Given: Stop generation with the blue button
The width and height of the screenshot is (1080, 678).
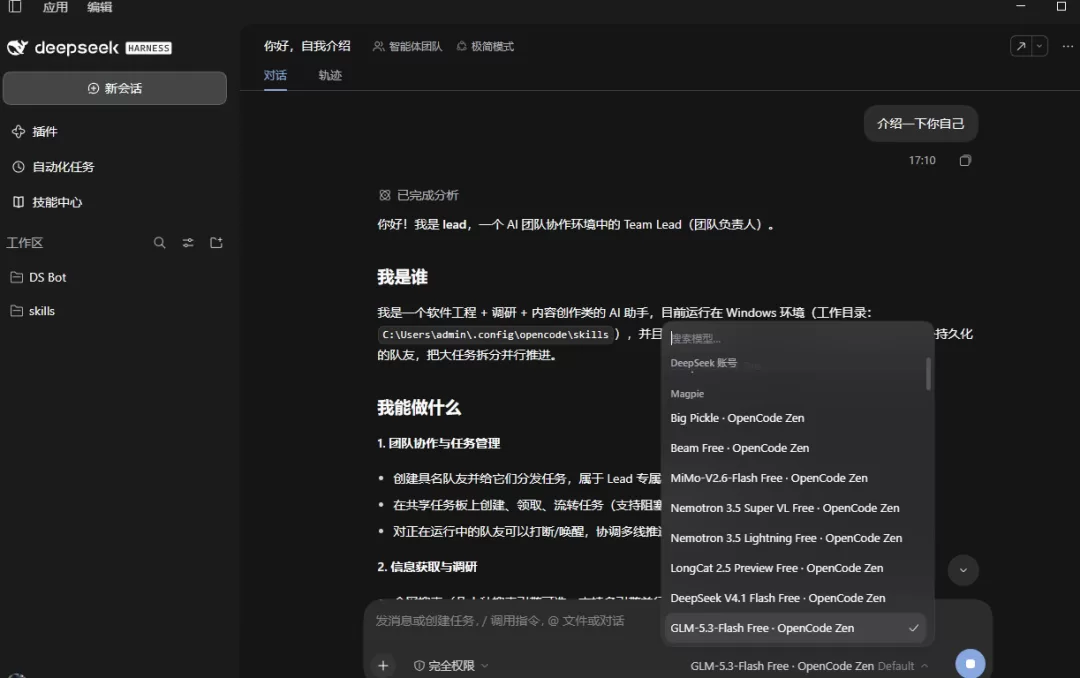Looking at the screenshot, I should [970, 664].
